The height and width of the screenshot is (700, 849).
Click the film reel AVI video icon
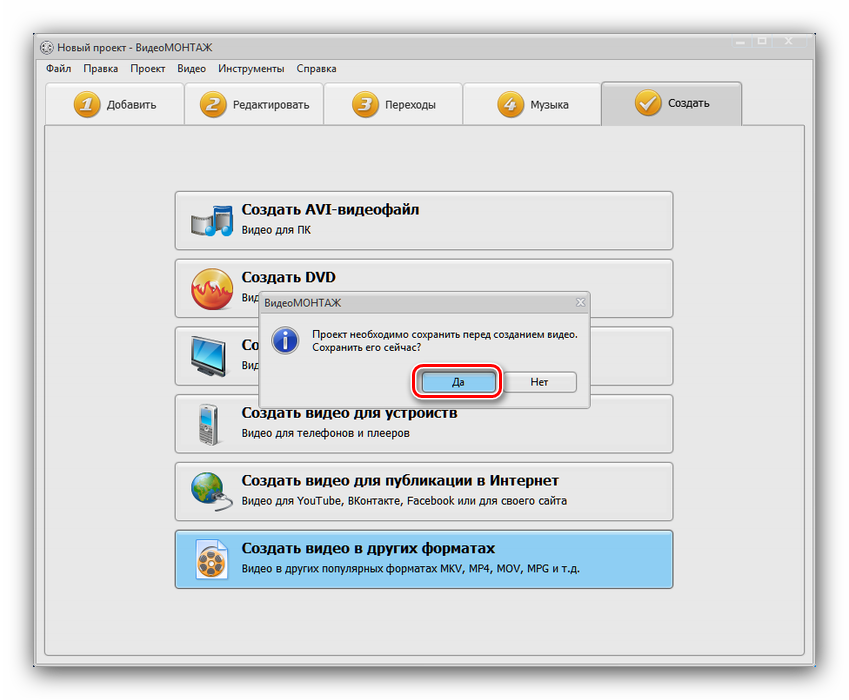pyautogui.click(x=211, y=220)
